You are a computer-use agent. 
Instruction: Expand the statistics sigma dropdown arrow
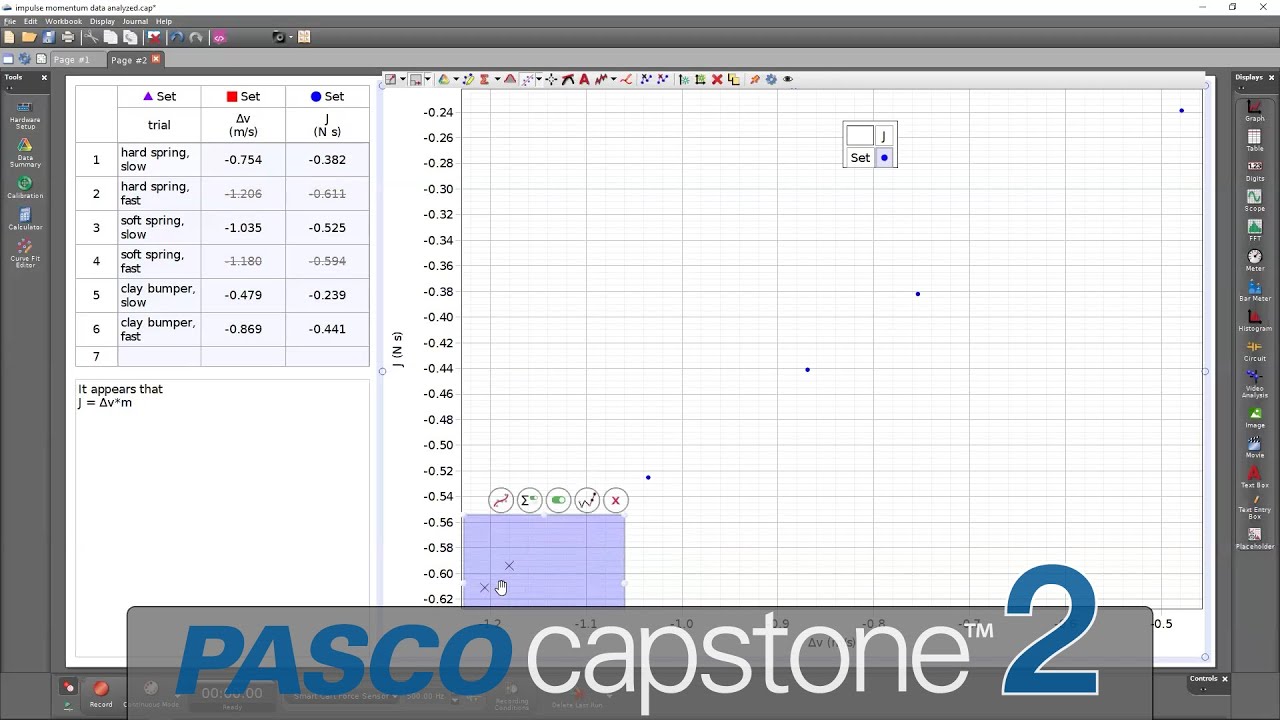point(497,79)
